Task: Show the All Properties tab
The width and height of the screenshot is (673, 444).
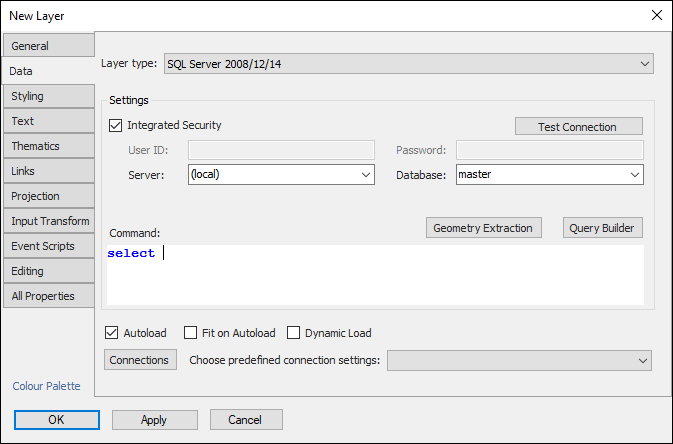Action: click(x=48, y=296)
